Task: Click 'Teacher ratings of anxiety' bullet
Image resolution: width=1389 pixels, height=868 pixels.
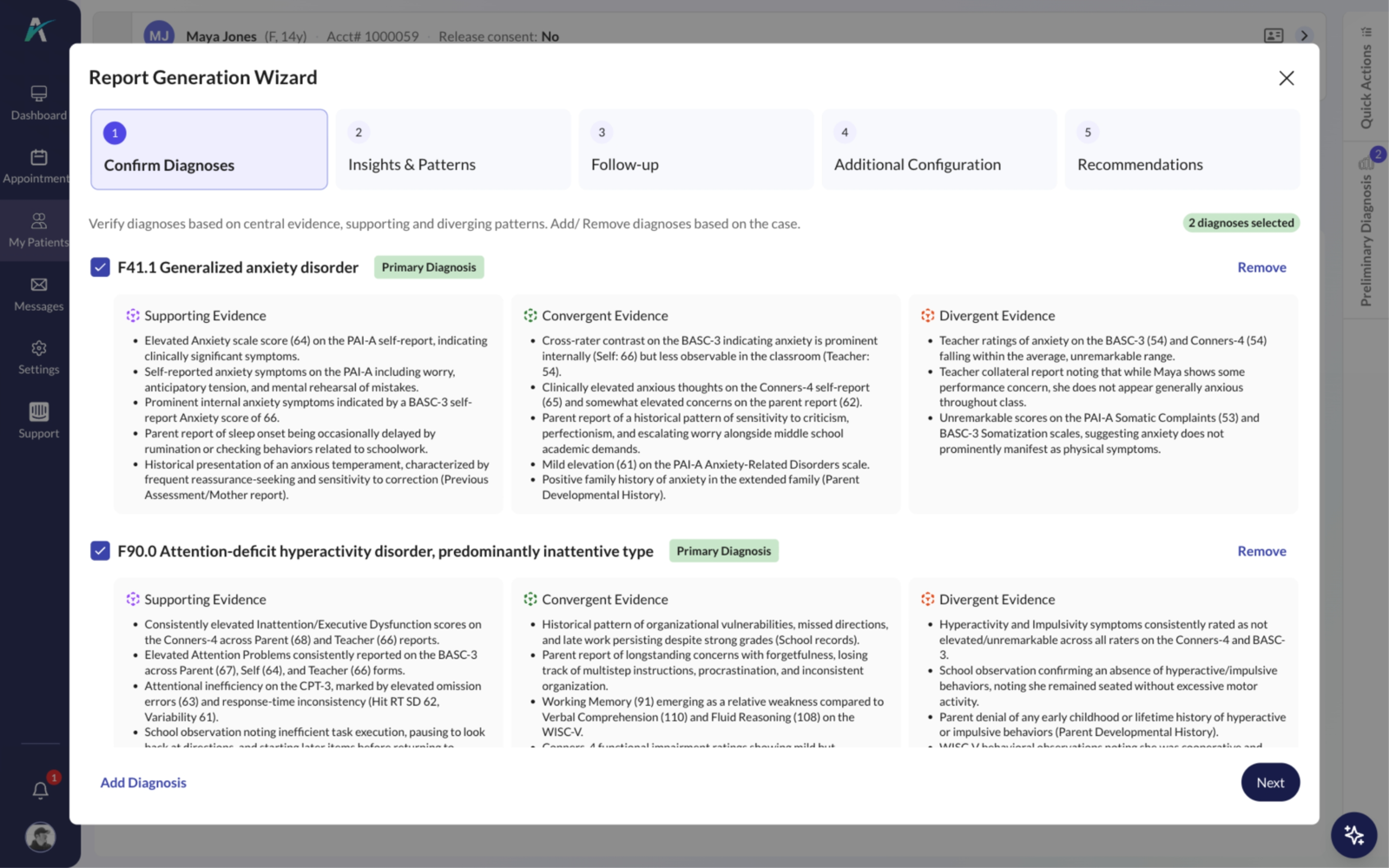Action: (x=1103, y=349)
